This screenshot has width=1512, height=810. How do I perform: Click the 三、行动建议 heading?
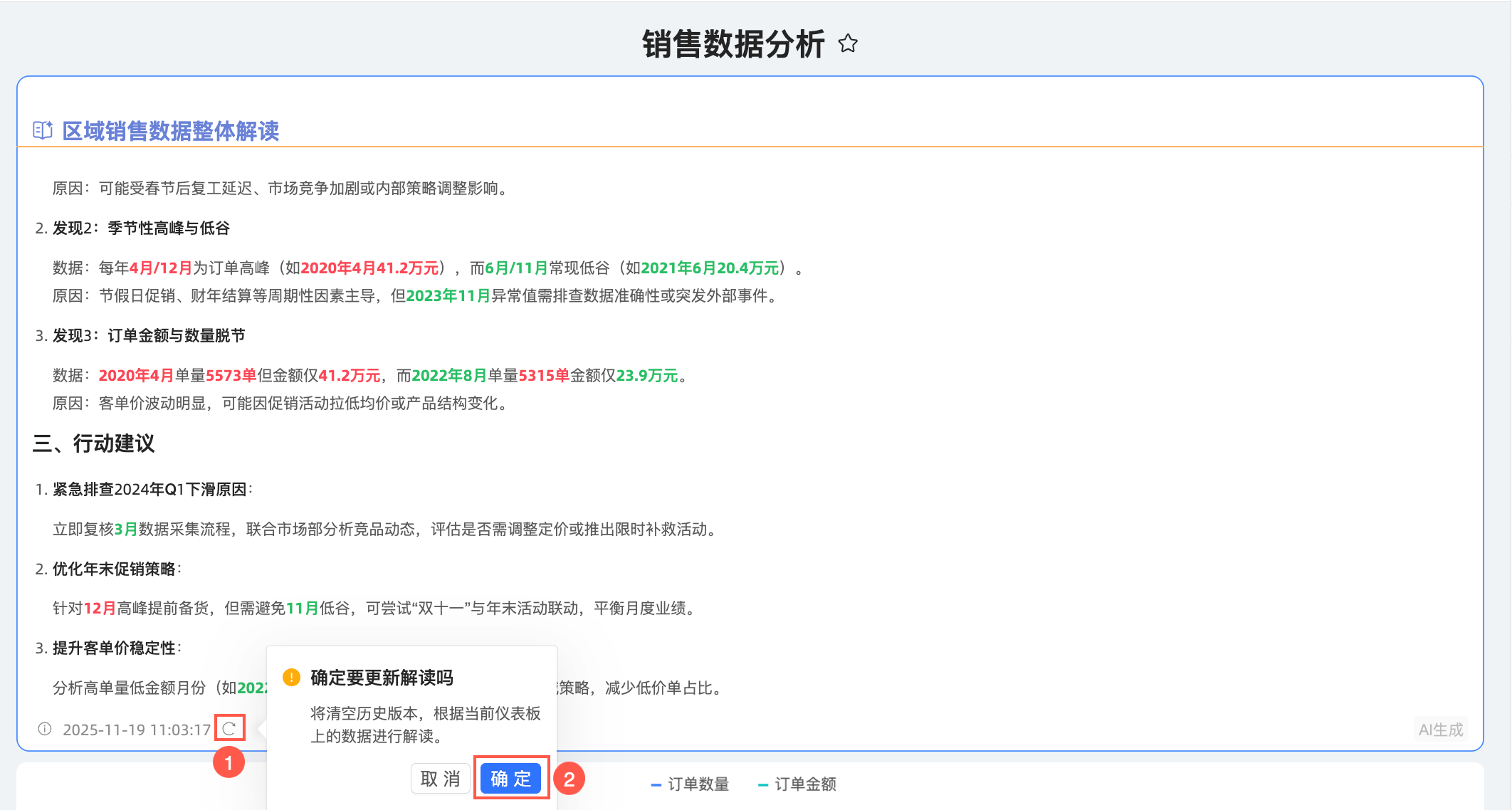click(93, 443)
